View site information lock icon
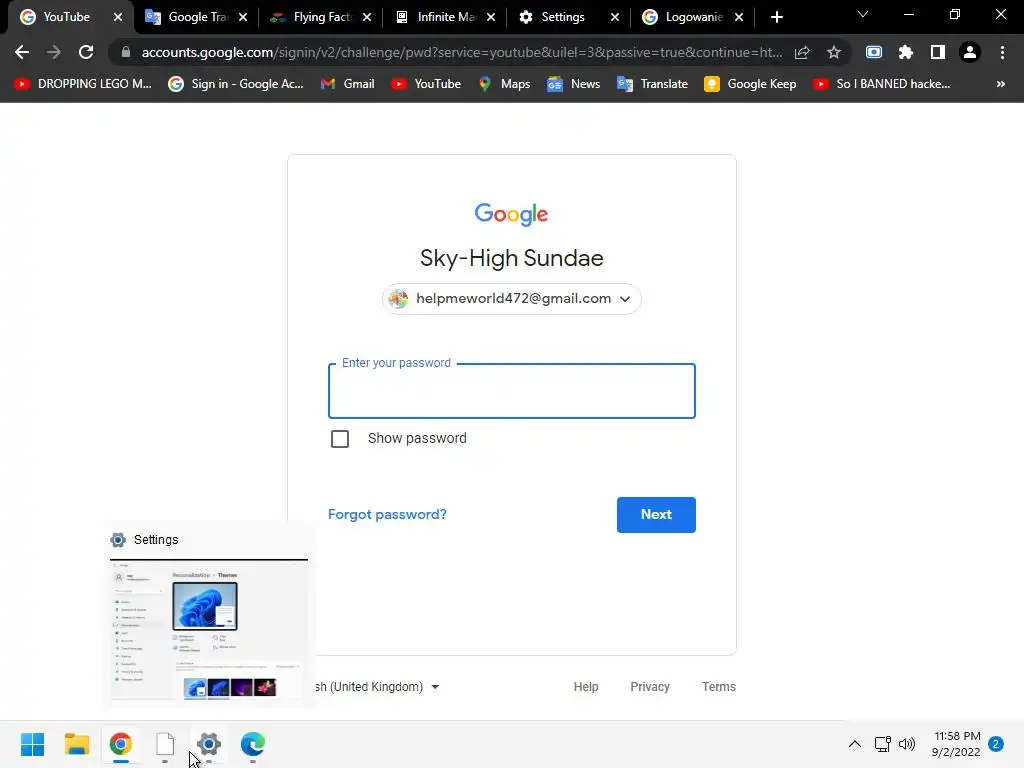Image resolution: width=1024 pixels, height=768 pixels. point(126,52)
